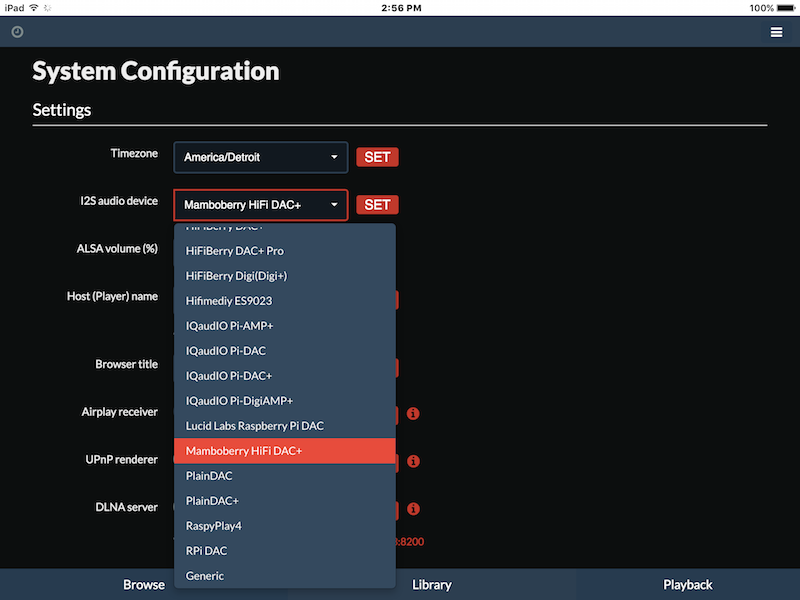Image resolution: width=800 pixels, height=600 pixels.
Task: Tap the battery icon in status bar
Action: (786, 8)
